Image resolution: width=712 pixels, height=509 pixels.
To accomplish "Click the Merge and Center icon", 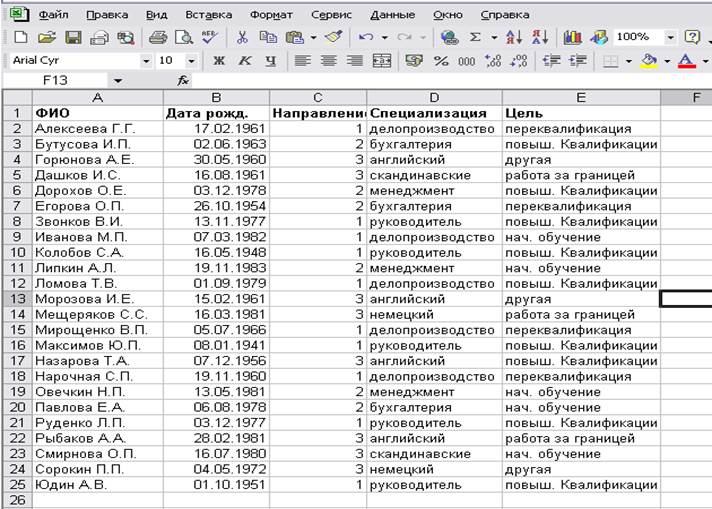I will click(381, 61).
